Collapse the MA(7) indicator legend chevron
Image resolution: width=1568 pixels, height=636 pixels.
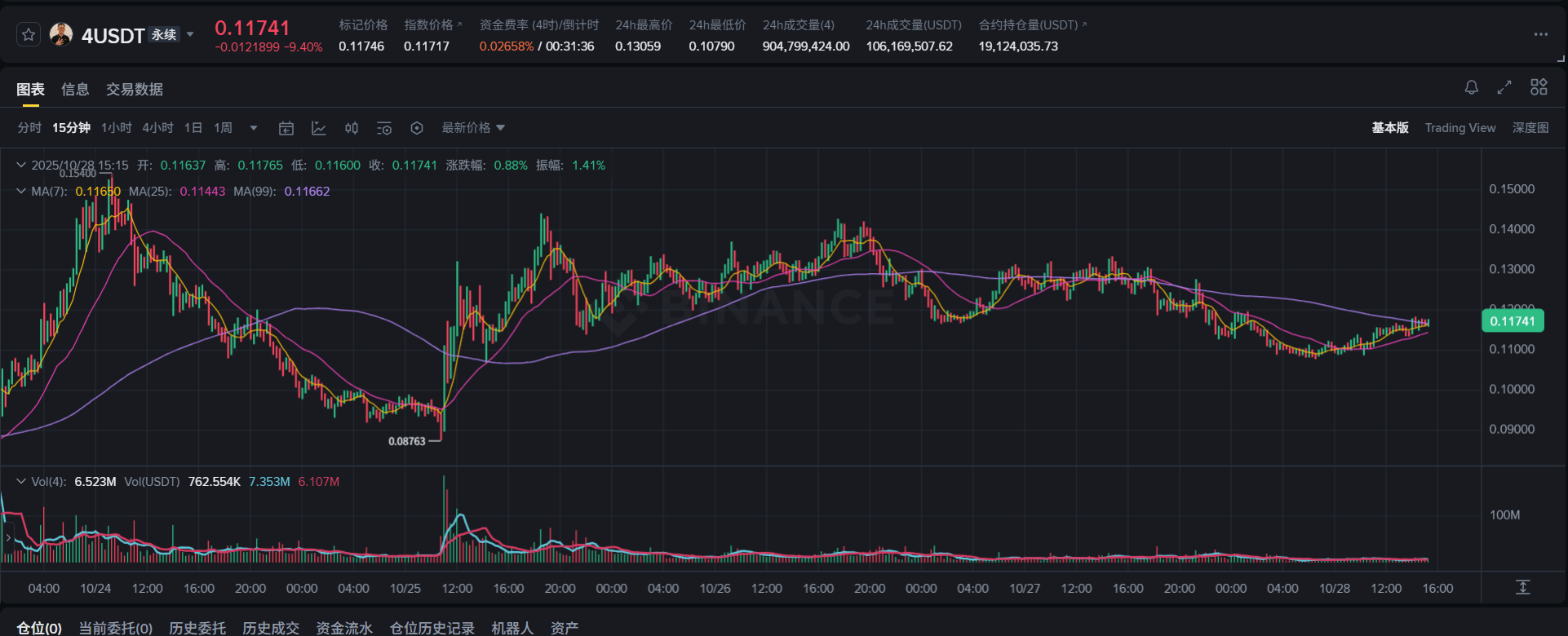coord(21,191)
